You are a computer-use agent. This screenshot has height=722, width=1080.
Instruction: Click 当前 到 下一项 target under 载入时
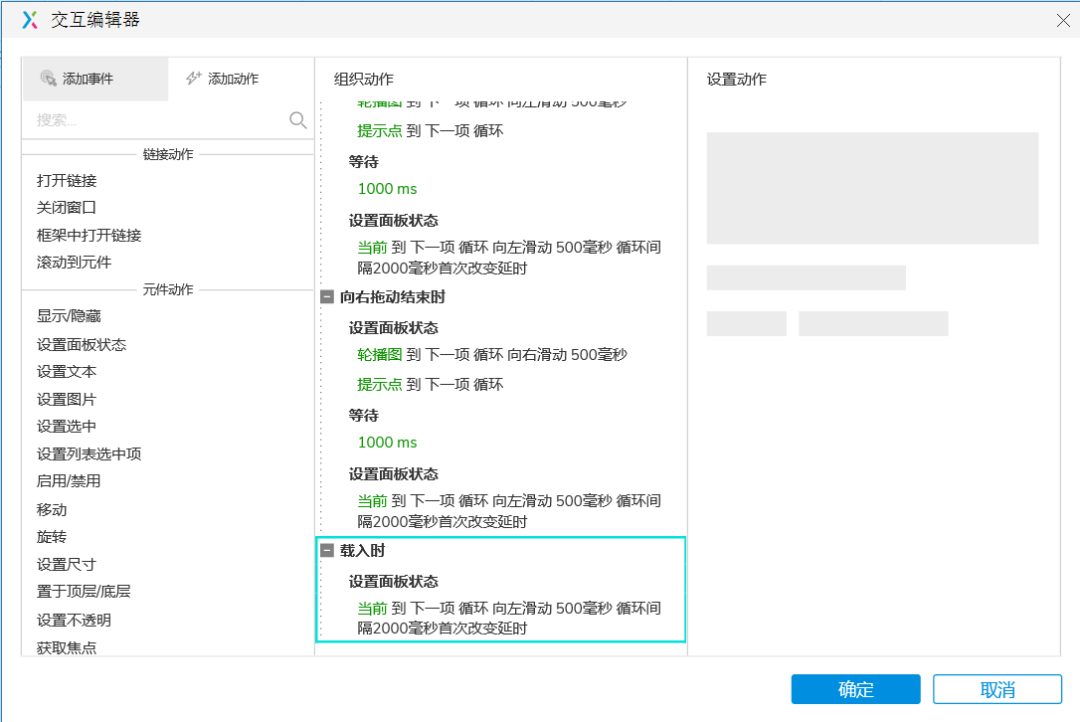509,618
